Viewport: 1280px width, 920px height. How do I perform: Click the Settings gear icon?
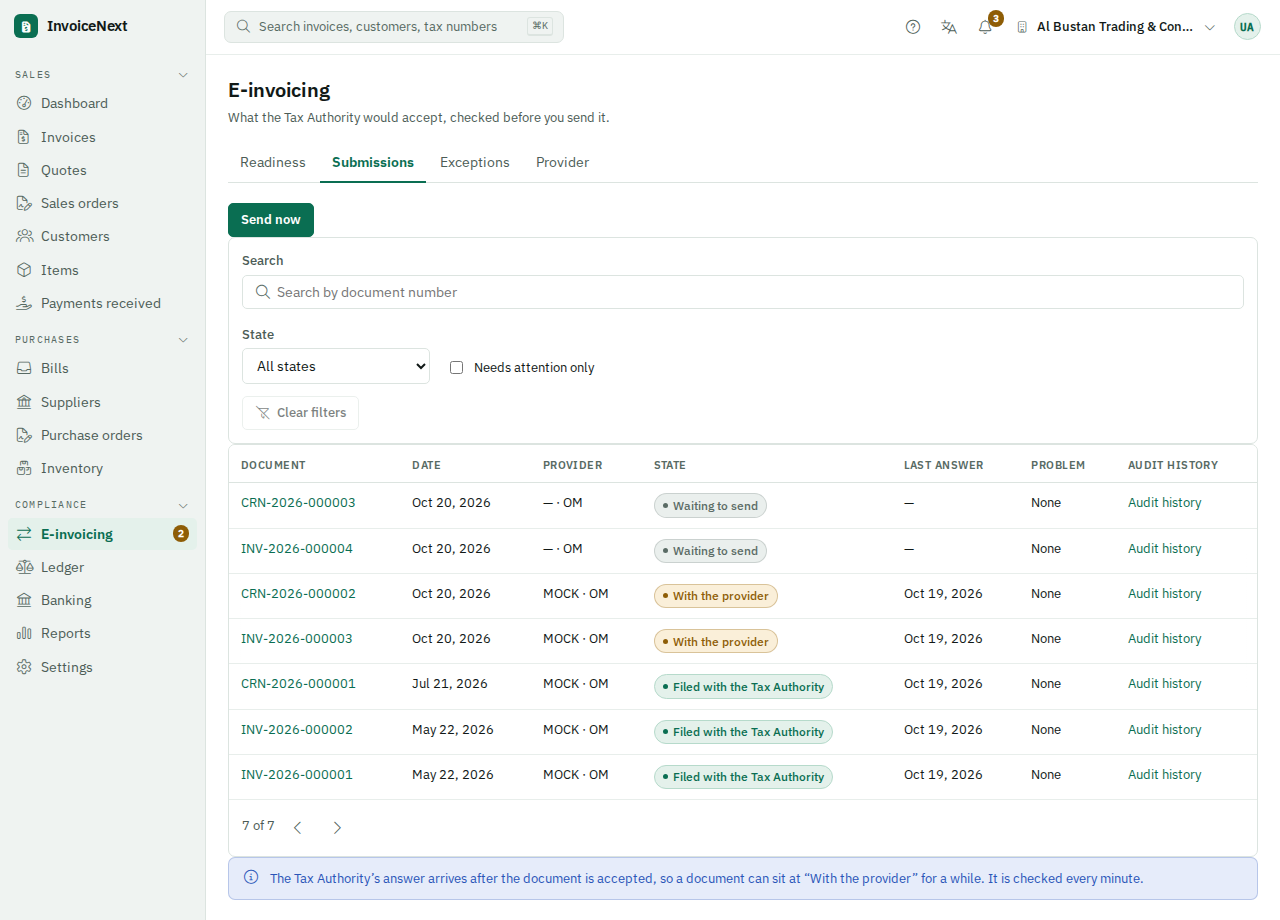coord(24,667)
